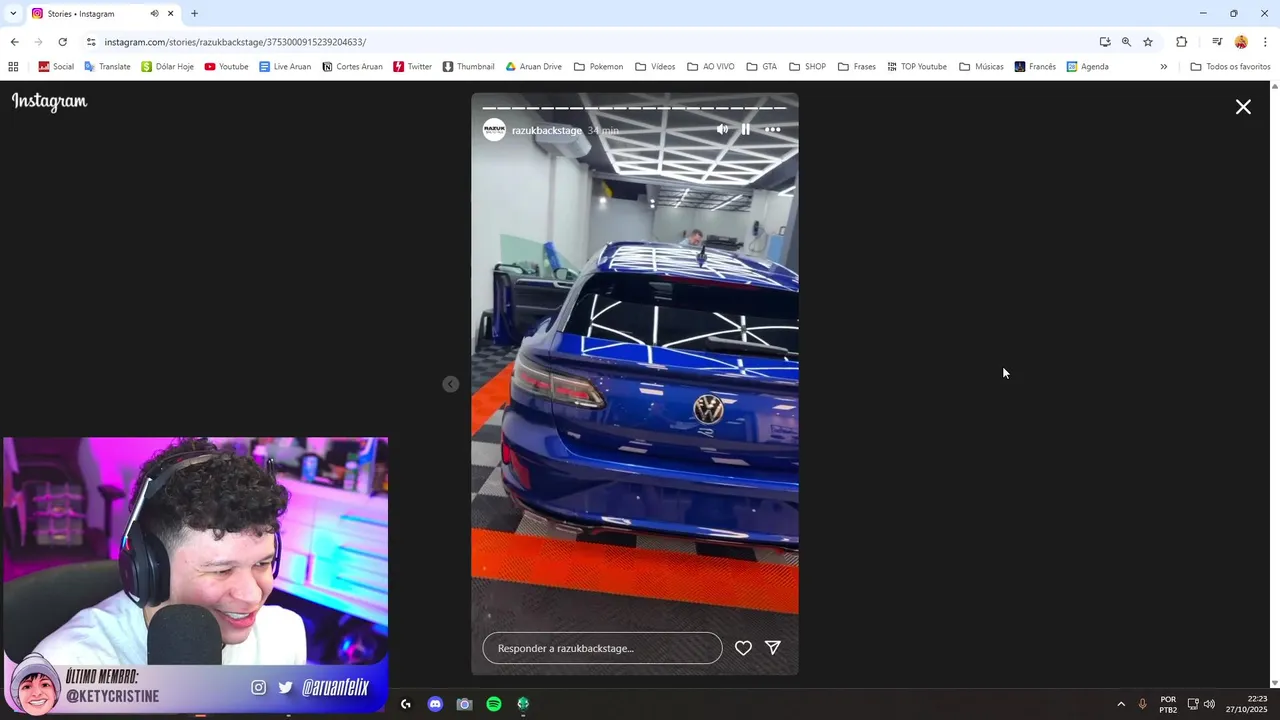Pause the playing story
The image size is (1280, 720).
[x=746, y=129]
